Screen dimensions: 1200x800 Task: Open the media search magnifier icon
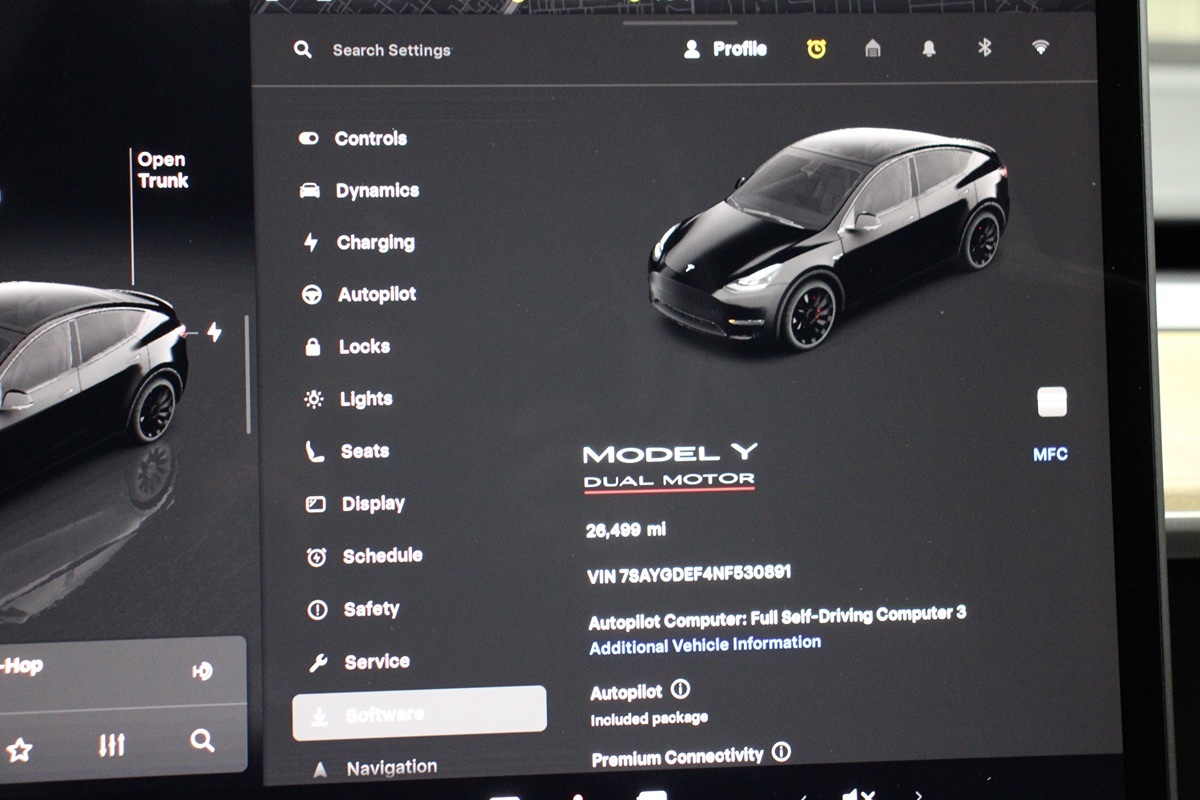point(203,742)
